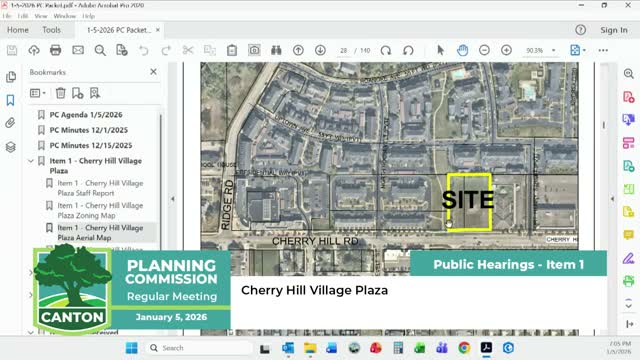Open the Help question mark icon
Image resolution: width=640 pixels, height=360 pixels.
point(580,30)
